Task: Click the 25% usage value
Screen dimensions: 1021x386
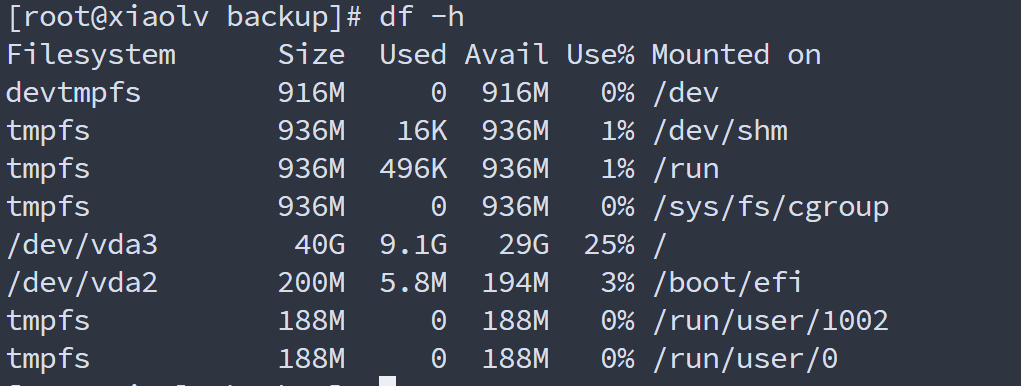Action: pos(608,245)
